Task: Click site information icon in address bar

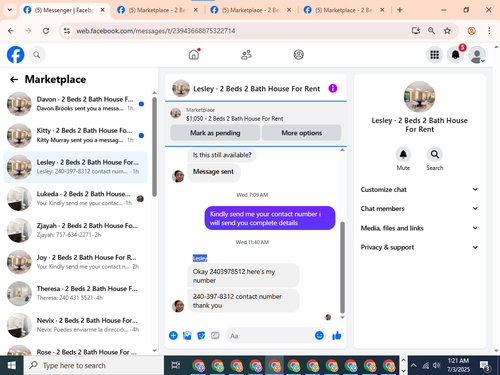Action: click(x=67, y=31)
